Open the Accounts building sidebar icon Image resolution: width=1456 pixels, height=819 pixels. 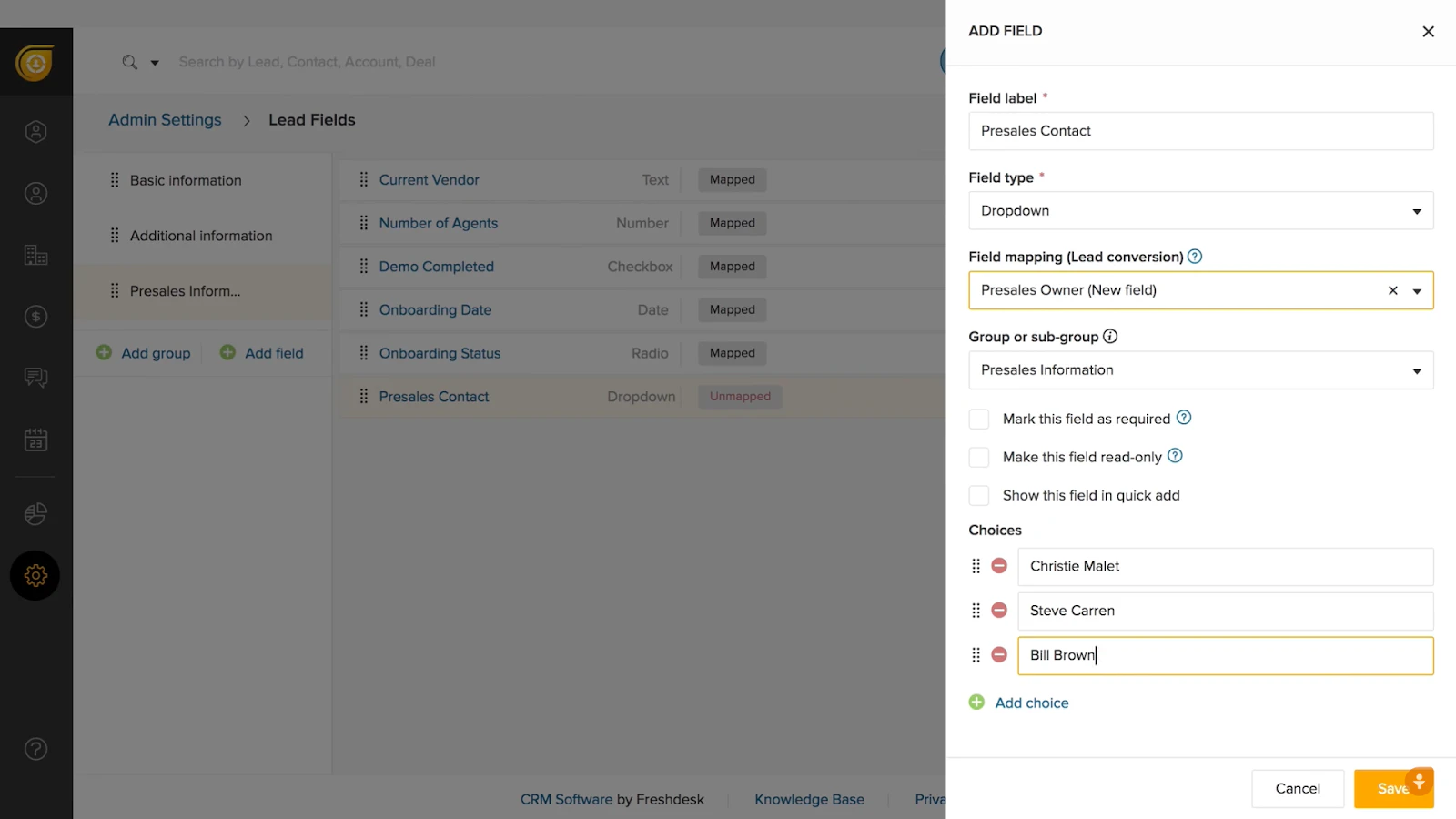(x=35, y=256)
